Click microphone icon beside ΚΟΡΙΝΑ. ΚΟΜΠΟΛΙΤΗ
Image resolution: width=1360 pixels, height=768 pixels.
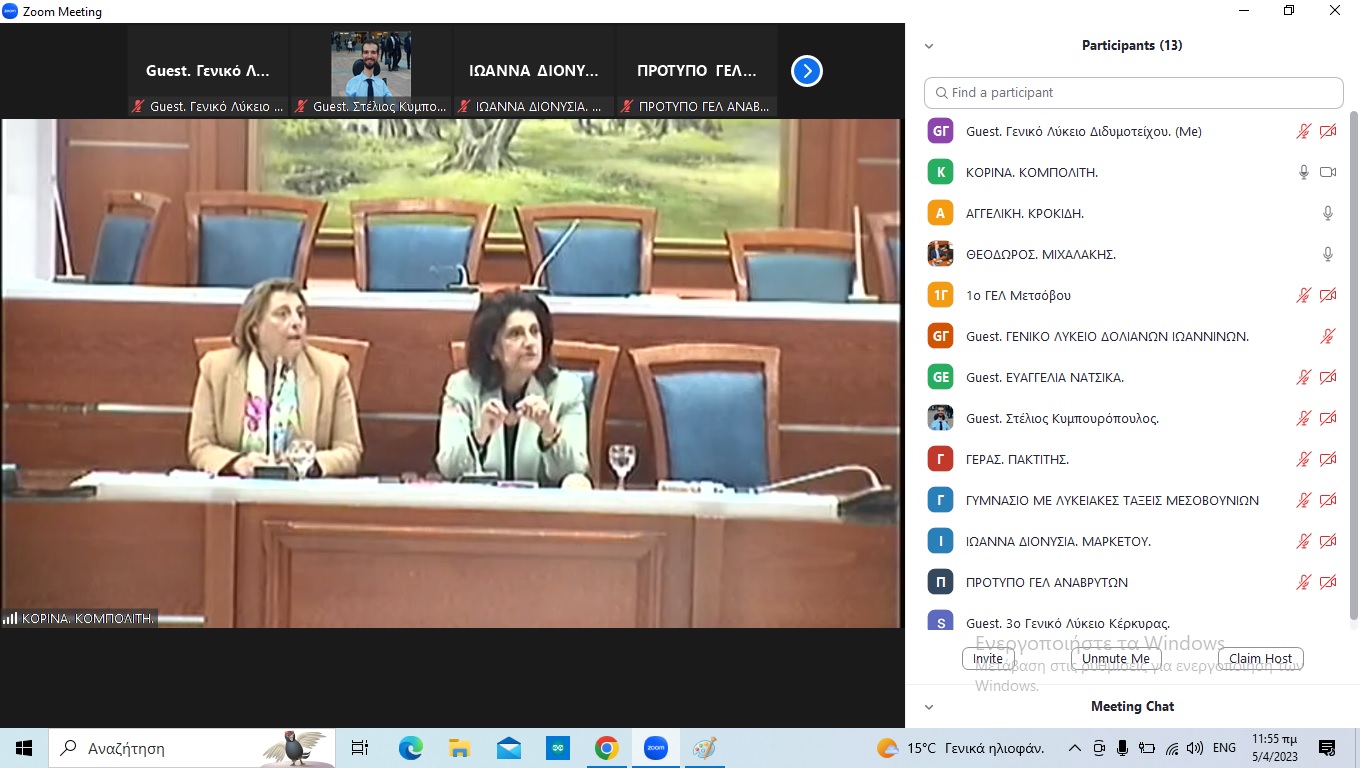pos(1303,172)
